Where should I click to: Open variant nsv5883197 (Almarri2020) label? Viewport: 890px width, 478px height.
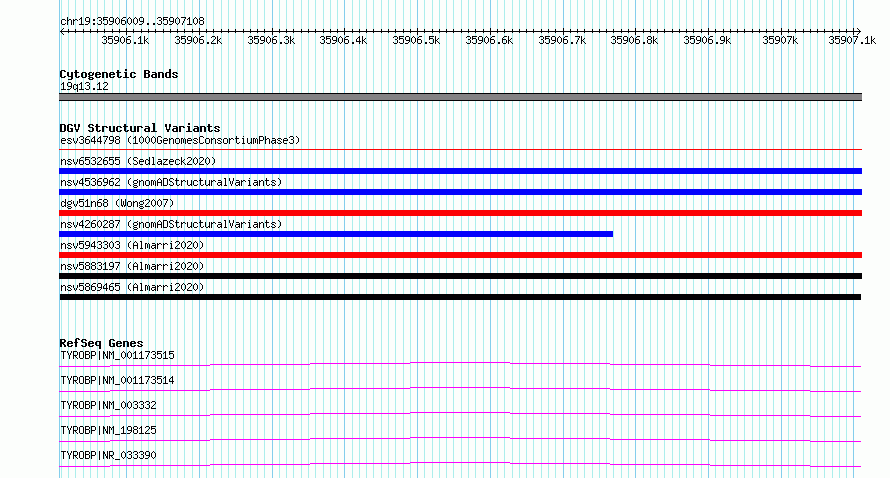(132, 266)
